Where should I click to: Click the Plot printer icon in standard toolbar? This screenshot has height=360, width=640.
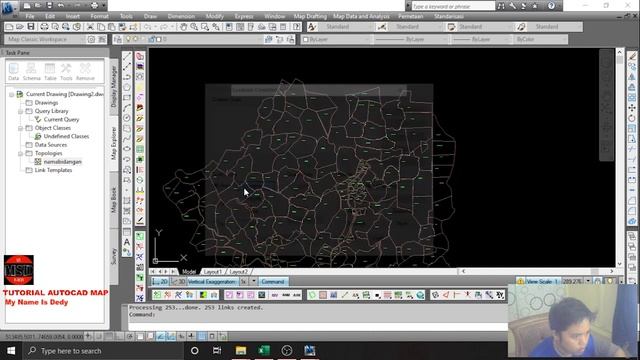click(x=44, y=27)
